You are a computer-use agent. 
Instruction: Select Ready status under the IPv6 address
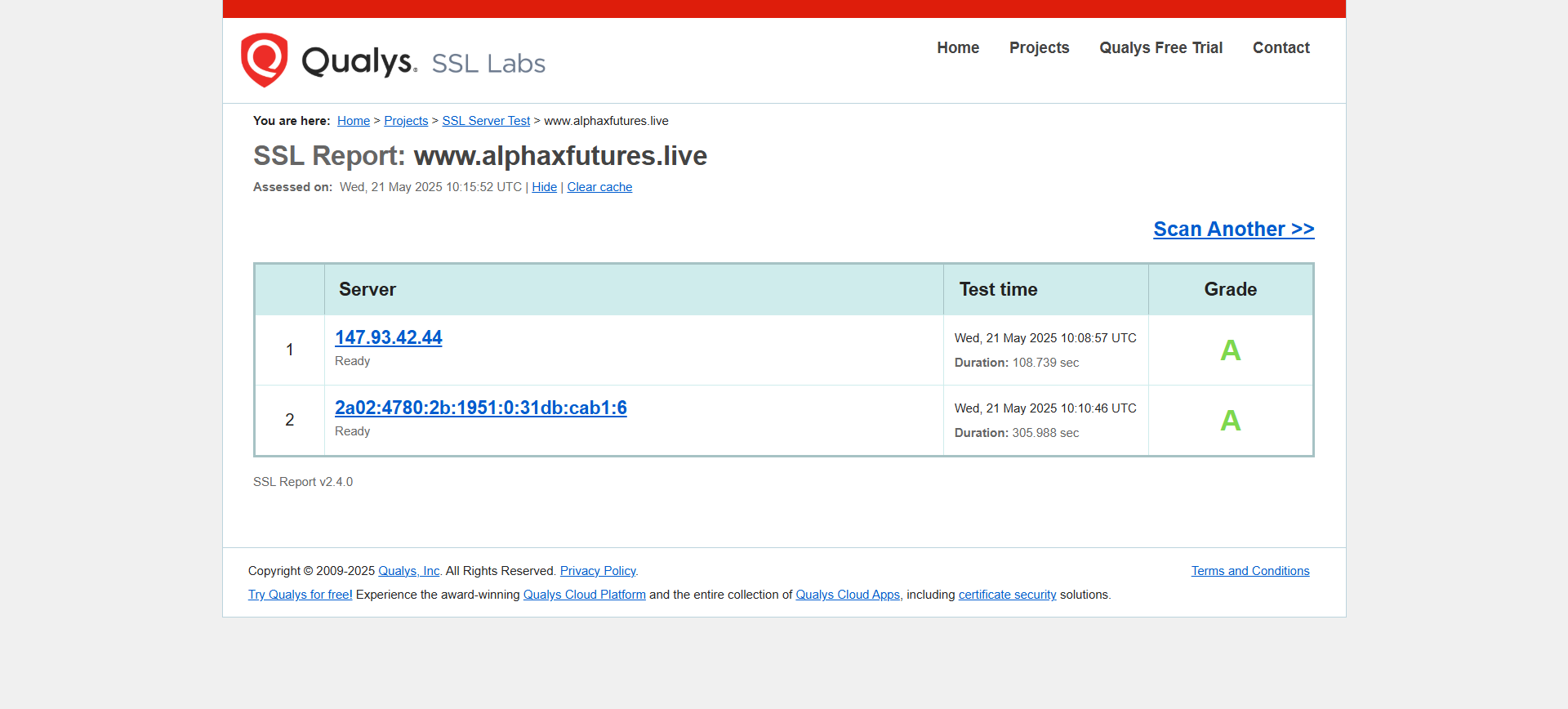(x=352, y=431)
